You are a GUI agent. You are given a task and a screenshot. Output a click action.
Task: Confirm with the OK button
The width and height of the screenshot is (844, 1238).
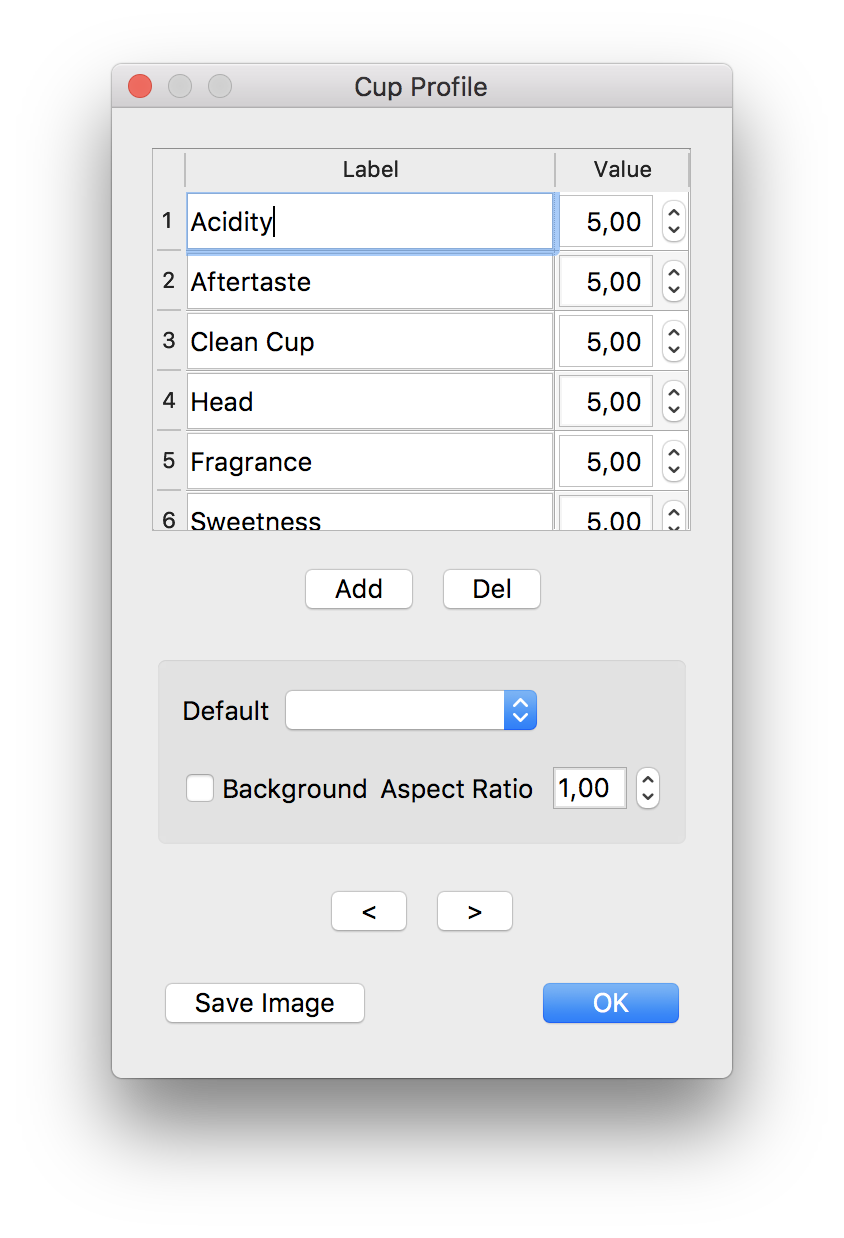point(611,1003)
